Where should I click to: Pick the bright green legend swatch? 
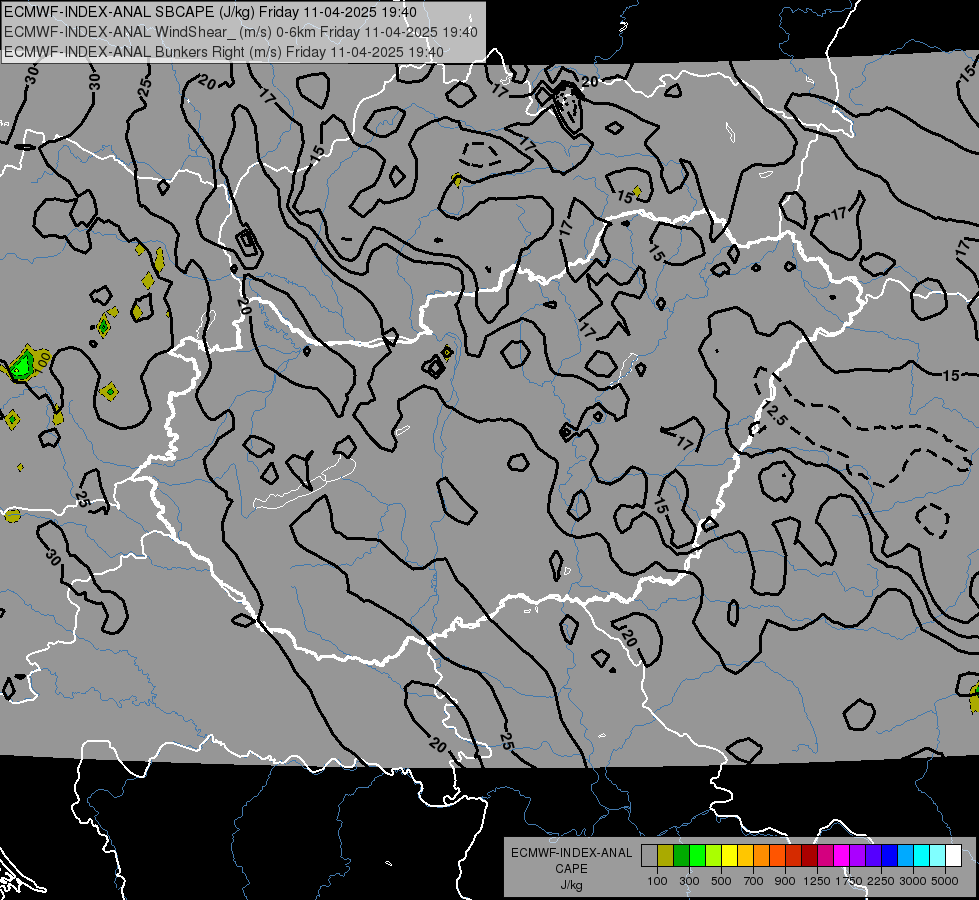click(x=697, y=856)
